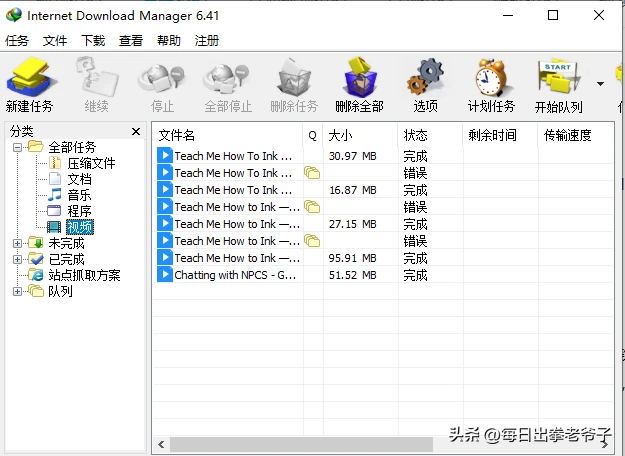This screenshot has width=625, height=456.
Task: Click the 继续 resume toolbar icon
Action: pos(97,78)
